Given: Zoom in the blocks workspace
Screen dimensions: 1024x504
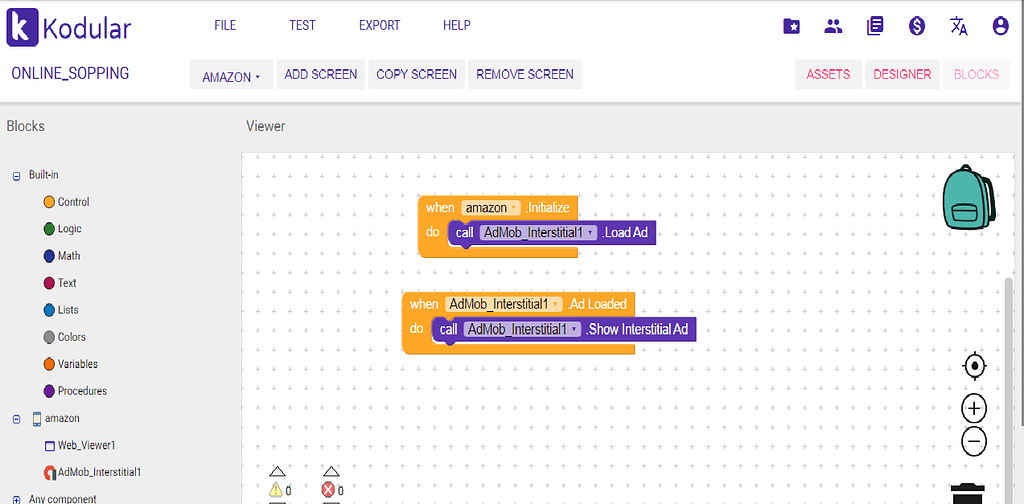Looking at the screenshot, I should [x=974, y=409].
